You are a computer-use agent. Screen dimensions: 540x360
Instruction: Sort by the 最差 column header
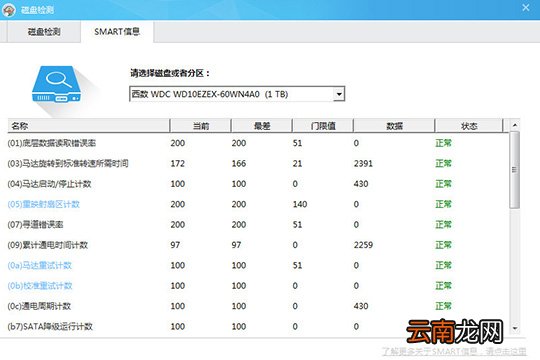click(262, 126)
